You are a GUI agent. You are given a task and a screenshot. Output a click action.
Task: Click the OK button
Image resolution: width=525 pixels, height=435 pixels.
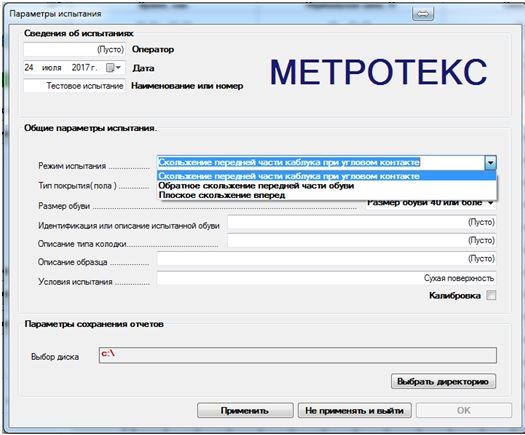(464, 411)
